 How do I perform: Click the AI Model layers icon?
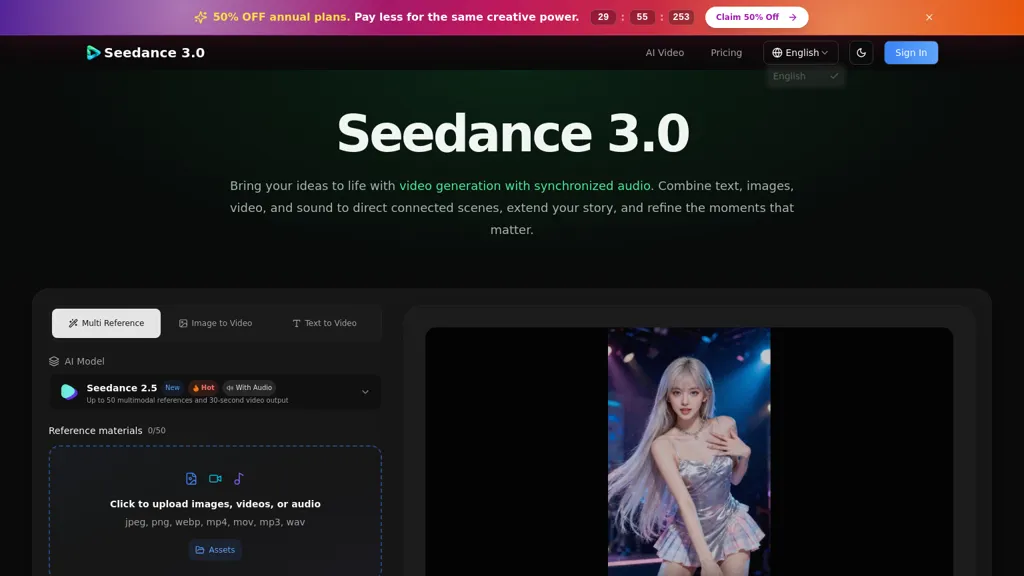[54, 361]
